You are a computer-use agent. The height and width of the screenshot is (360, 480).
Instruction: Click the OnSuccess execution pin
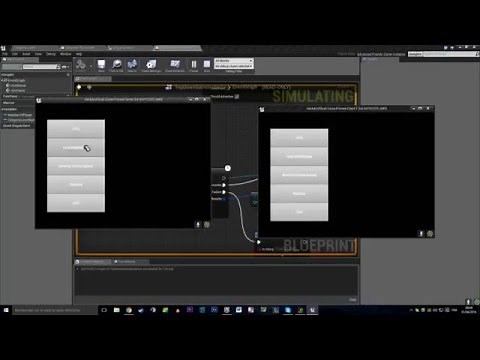click(224, 185)
